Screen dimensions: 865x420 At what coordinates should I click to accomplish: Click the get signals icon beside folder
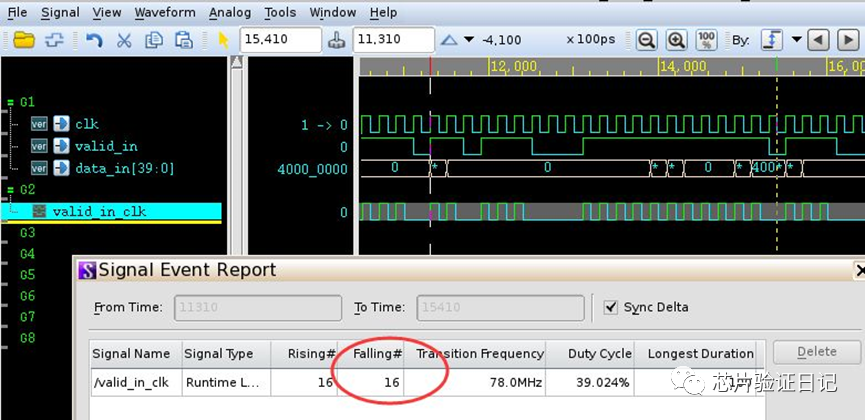pos(54,40)
